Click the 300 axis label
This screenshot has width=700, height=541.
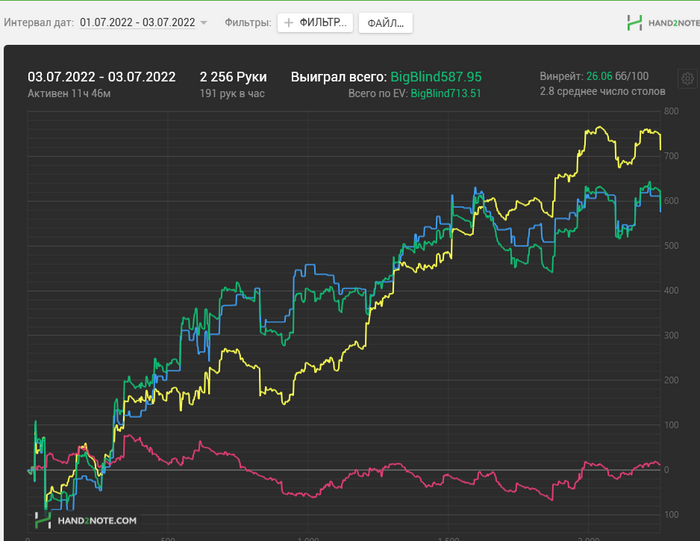click(671, 335)
